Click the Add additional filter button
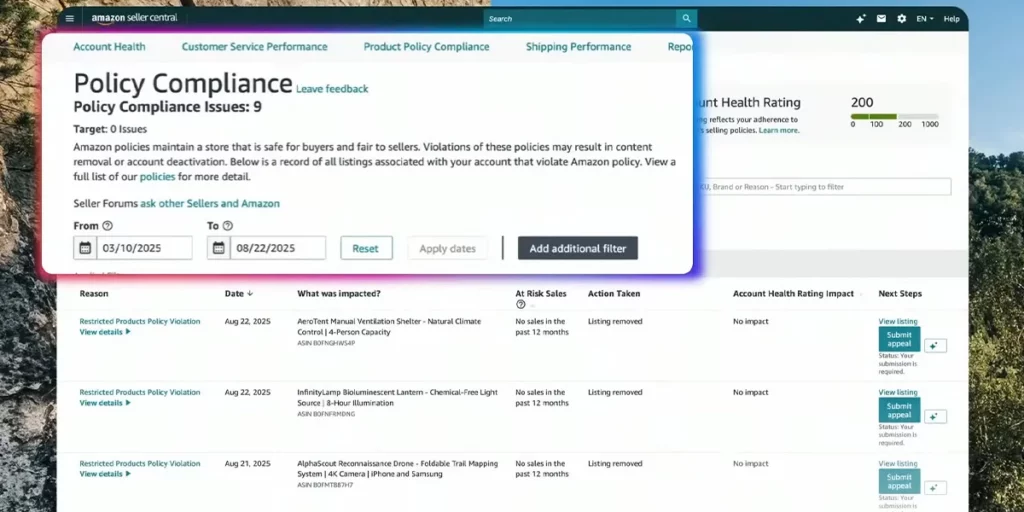The height and width of the screenshot is (512, 1024). click(577, 248)
